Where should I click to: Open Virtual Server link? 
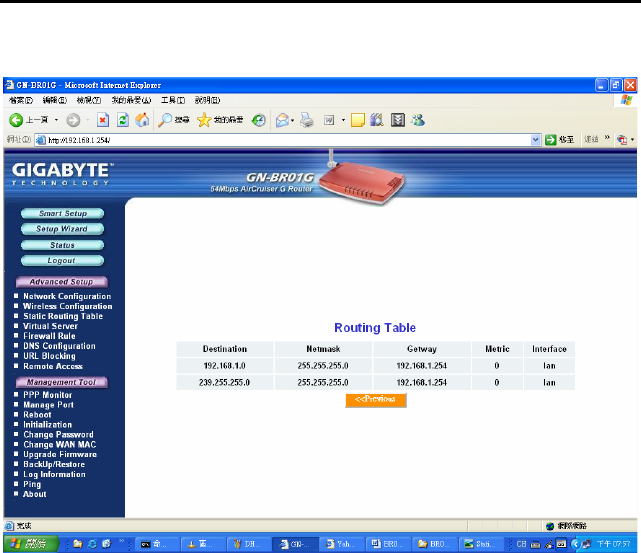point(50,326)
